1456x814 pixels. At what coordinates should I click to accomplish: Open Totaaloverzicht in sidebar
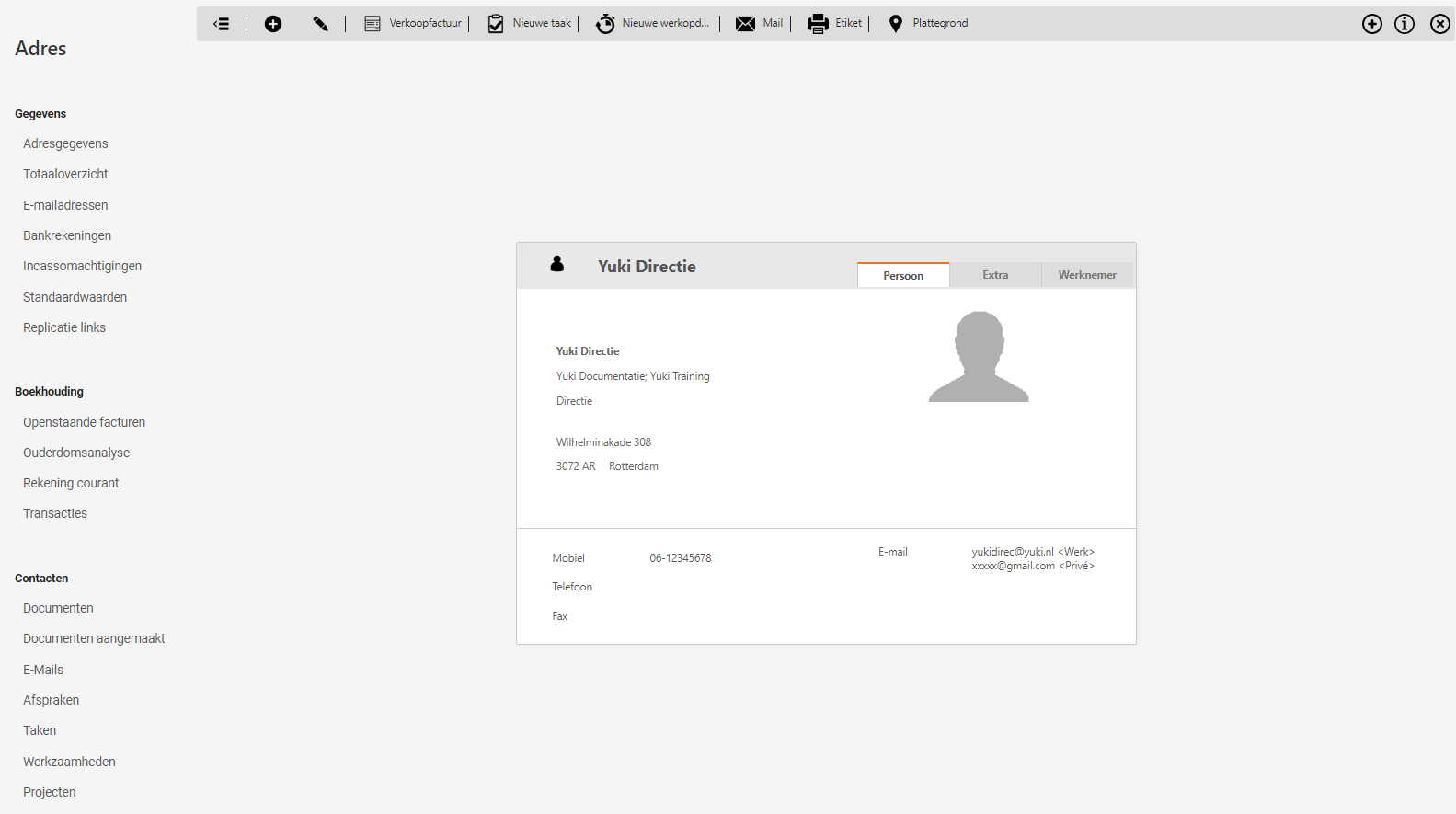pos(65,174)
